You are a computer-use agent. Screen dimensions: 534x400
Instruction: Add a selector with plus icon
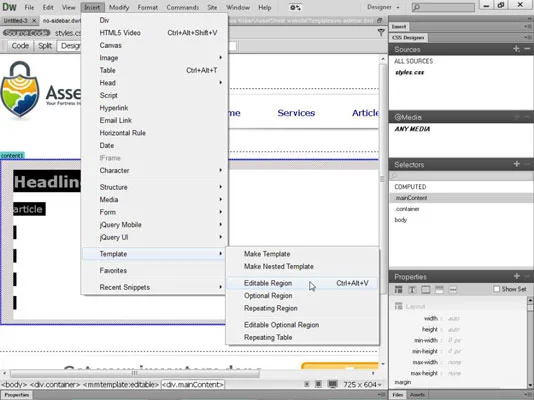coord(516,164)
